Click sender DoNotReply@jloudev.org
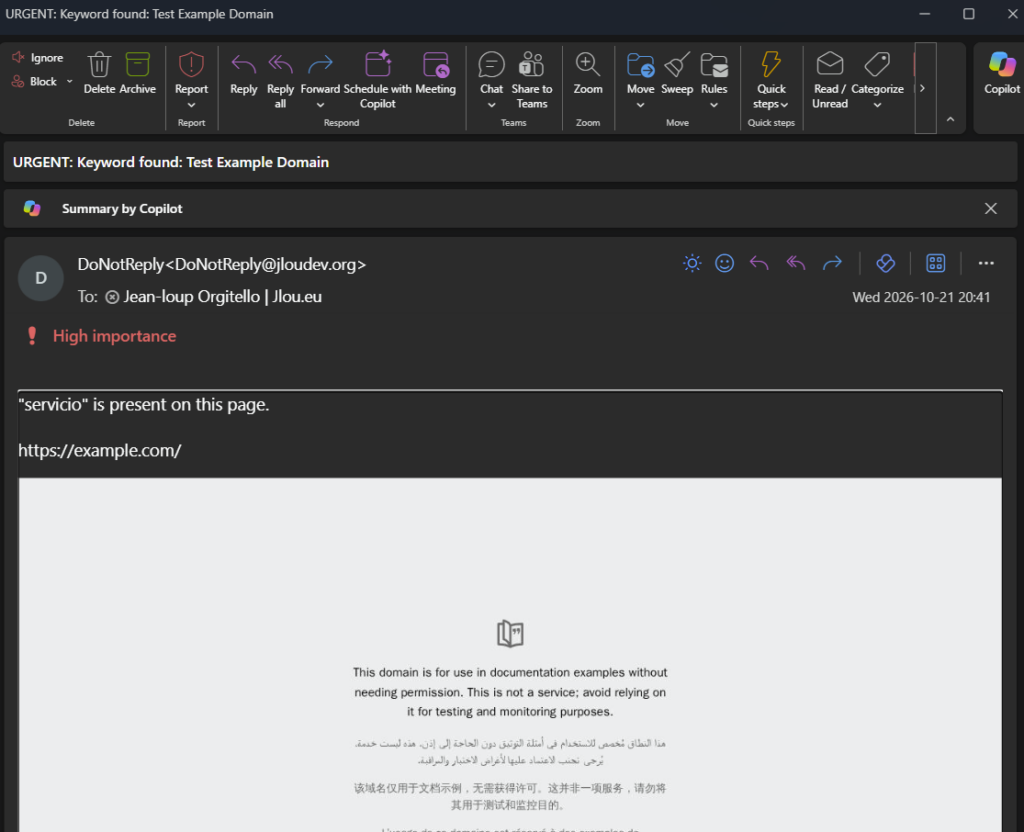The height and width of the screenshot is (832, 1024). click(221, 264)
